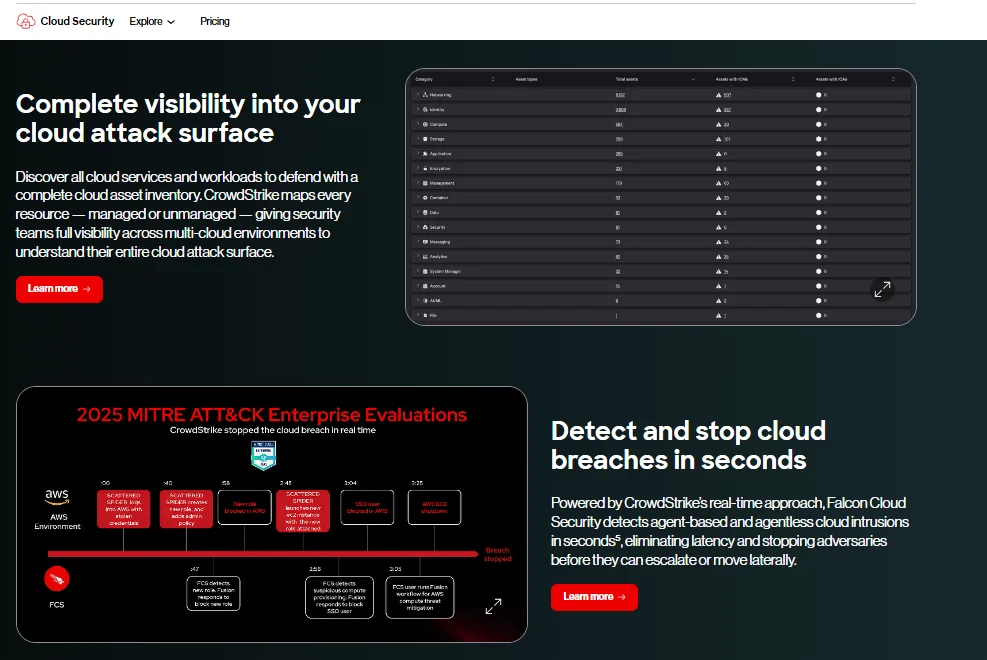Click the stolen credentials SCATTERED SPIDER box

tap(123, 509)
